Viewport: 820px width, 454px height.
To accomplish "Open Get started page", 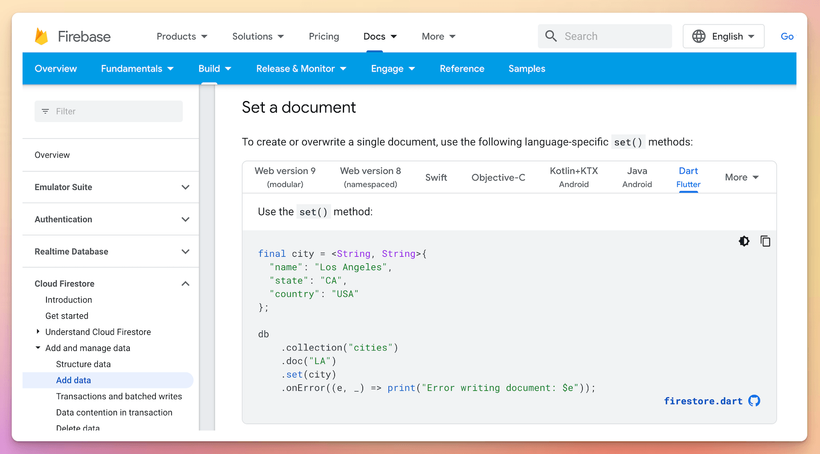I will (66, 316).
